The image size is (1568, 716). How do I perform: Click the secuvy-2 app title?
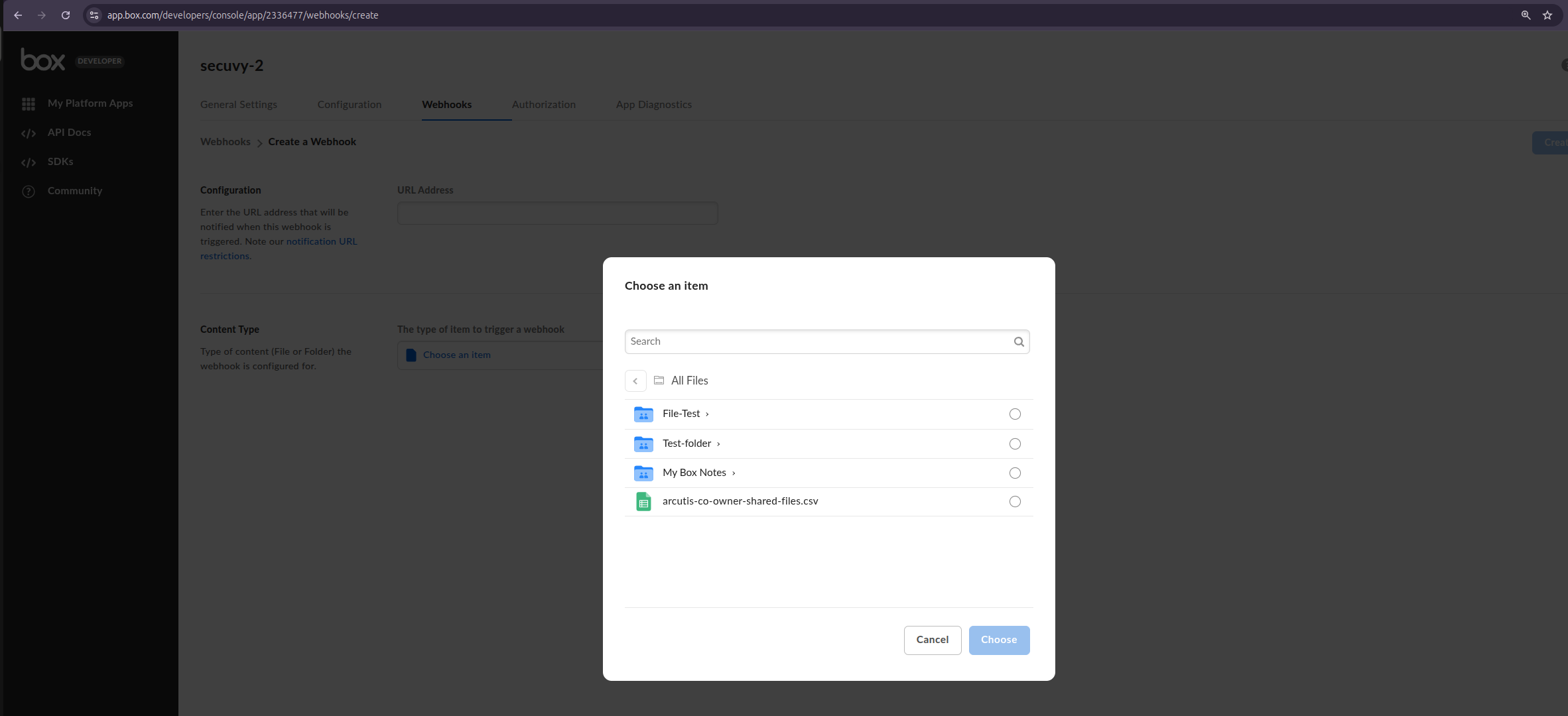click(232, 66)
